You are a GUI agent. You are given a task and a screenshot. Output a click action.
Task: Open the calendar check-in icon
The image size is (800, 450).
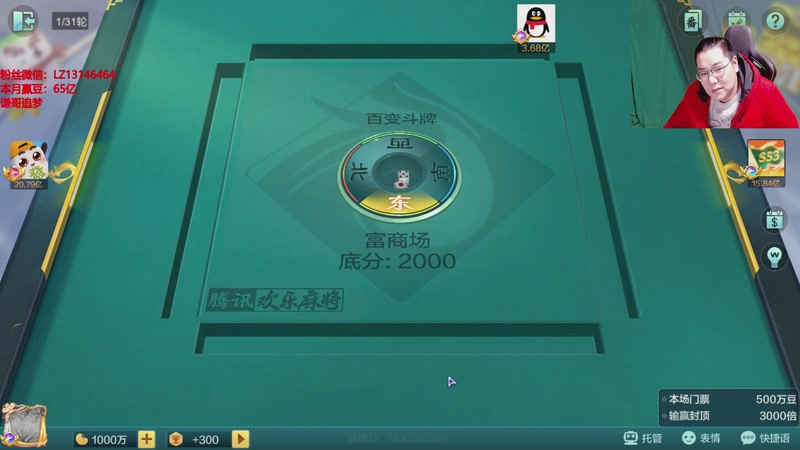[x=736, y=20]
